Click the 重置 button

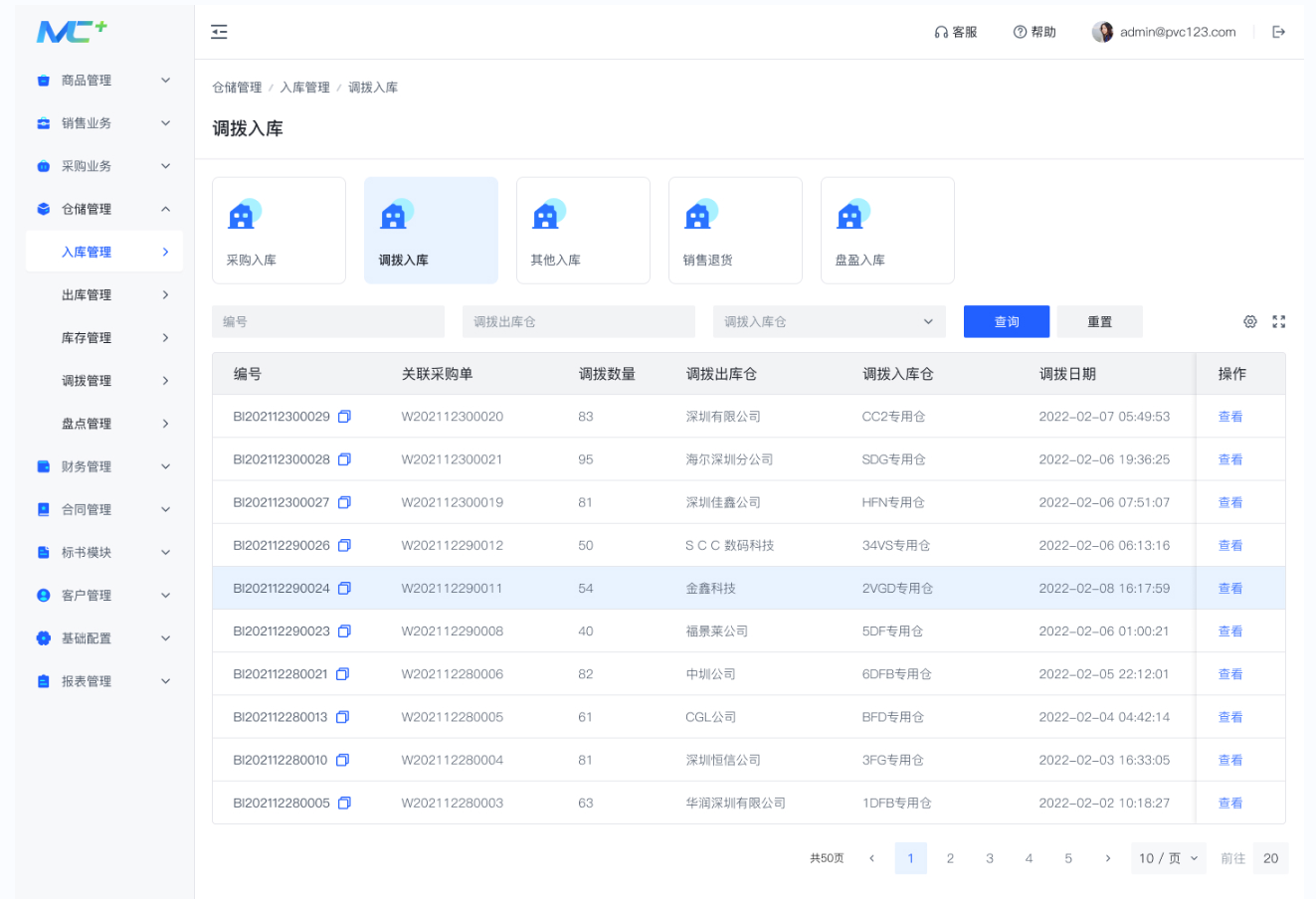pos(1100,321)
